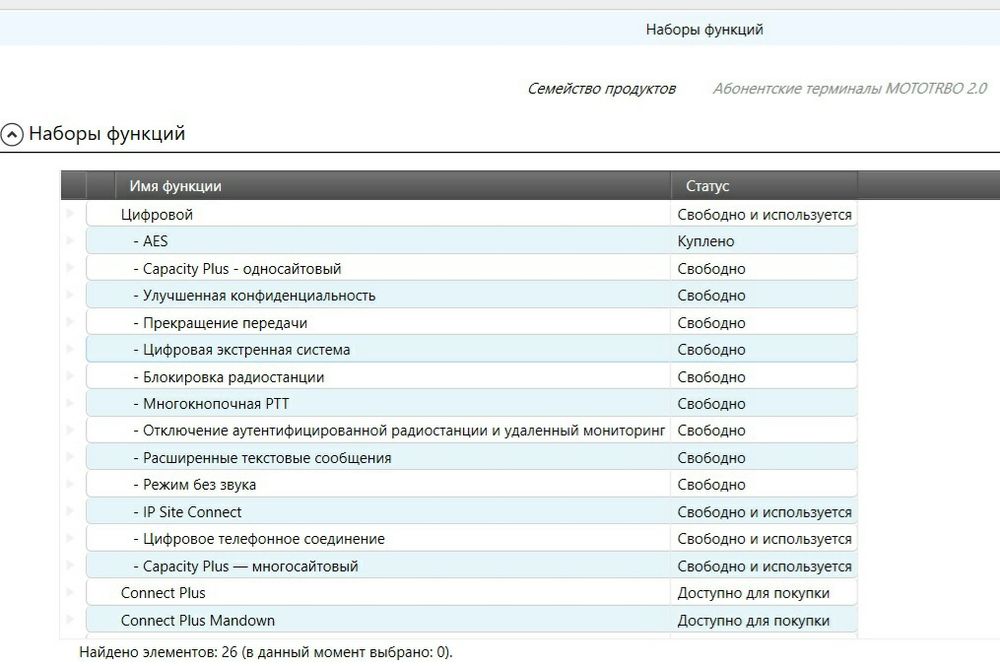Sort by the Имя функции column header
Screen dimensions: 1000x666
click(175, 186)
